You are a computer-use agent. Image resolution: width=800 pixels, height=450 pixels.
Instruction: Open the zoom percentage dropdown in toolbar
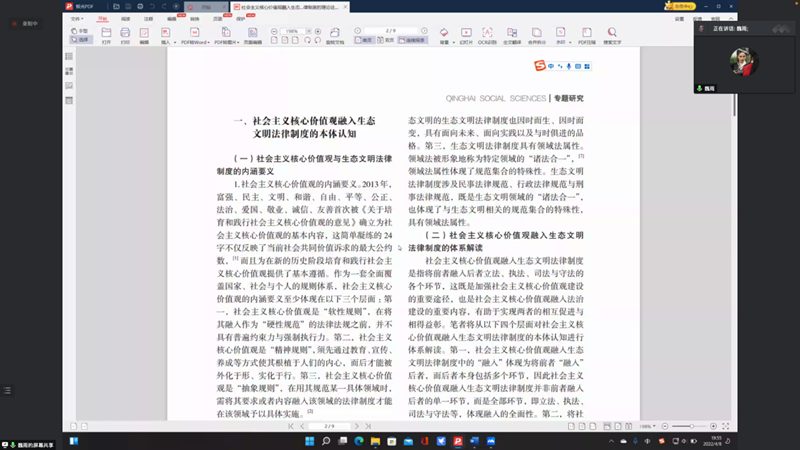pyautogui.click(x=294, y=31)
